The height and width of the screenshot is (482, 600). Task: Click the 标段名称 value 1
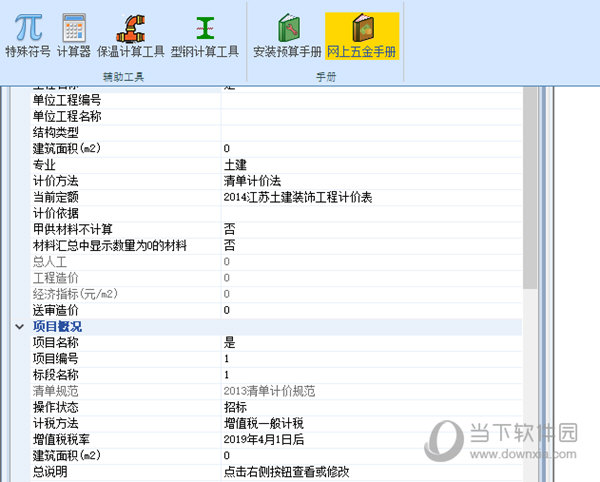(372, 375)
